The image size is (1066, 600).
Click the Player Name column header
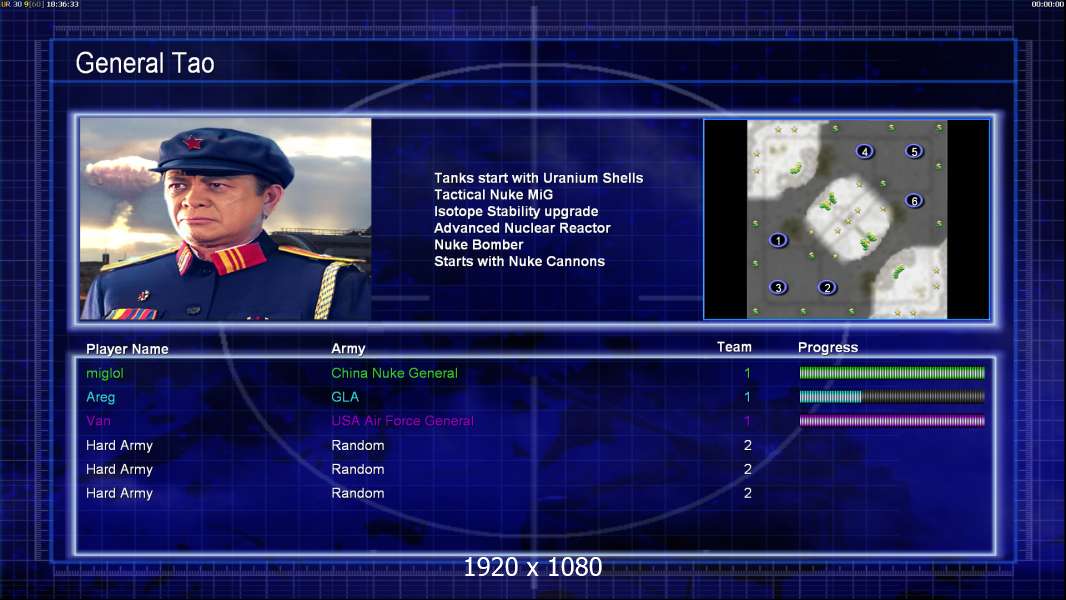[x=127, y=349]
